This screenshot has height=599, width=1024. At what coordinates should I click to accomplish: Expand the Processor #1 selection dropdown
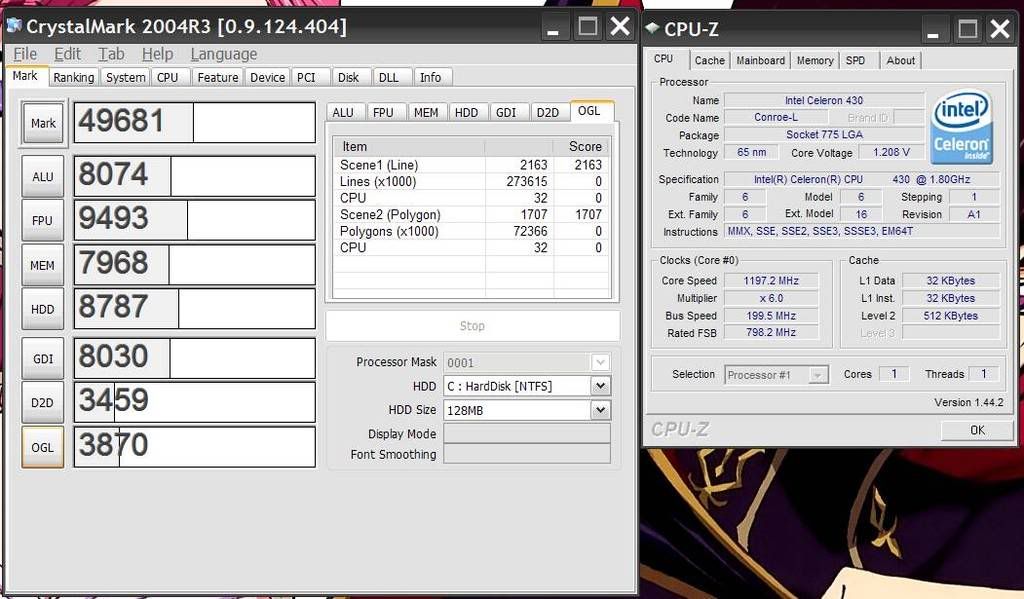point(816,375)
